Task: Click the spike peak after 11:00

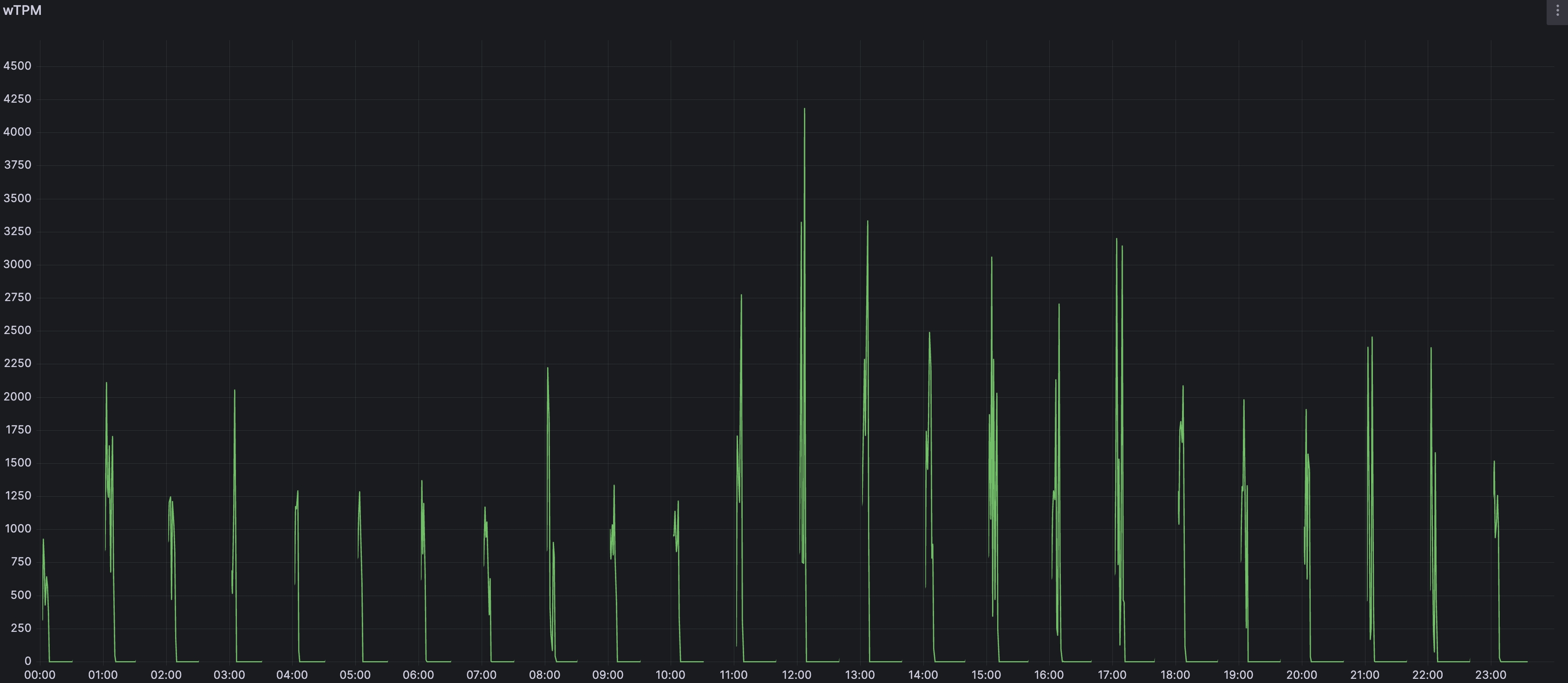Action: (741, 296)
